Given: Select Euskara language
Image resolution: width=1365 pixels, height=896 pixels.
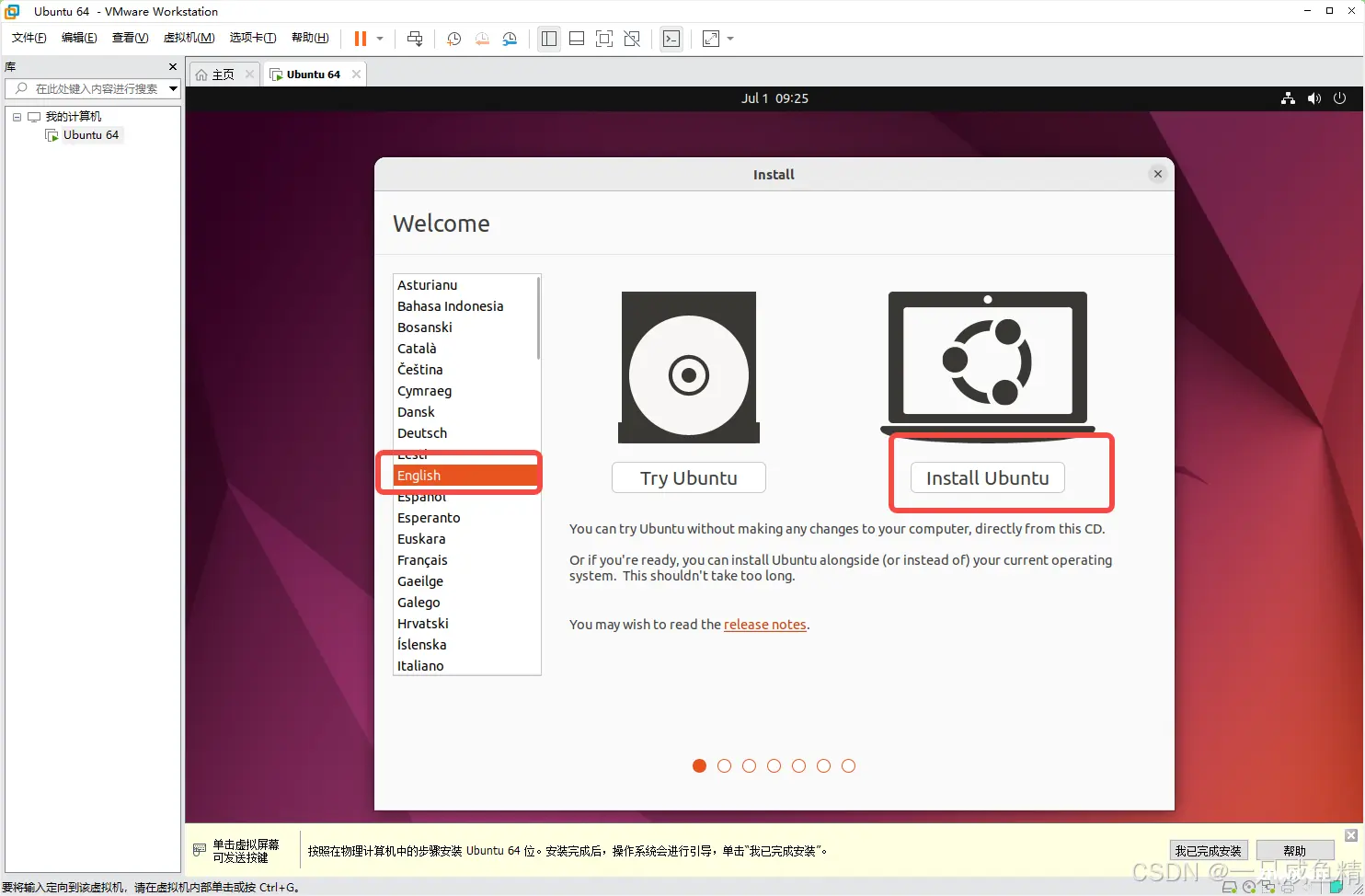Looking at the screenshot, I should [x=465, y=539].
